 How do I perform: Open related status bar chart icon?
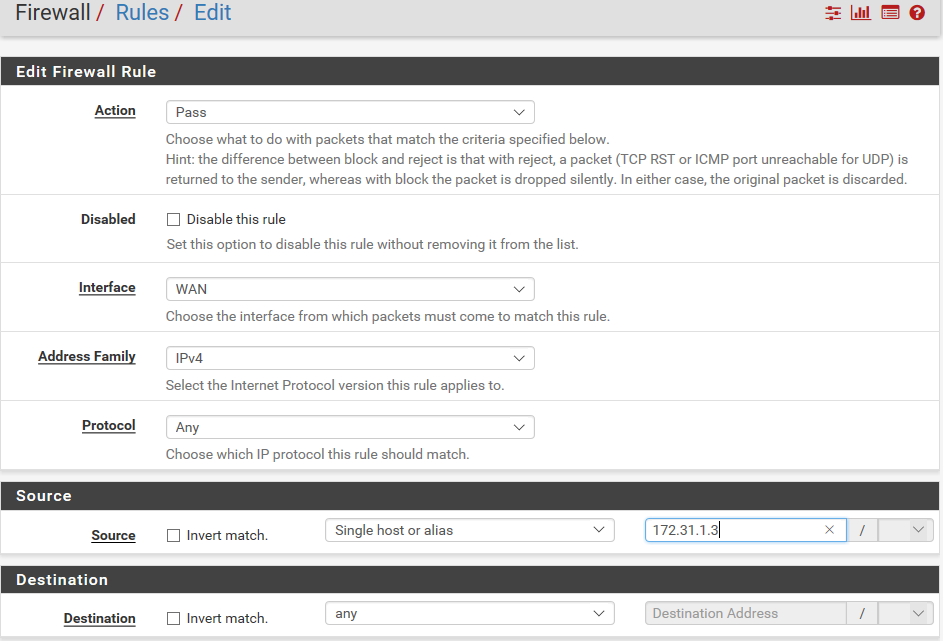(861, 13)
